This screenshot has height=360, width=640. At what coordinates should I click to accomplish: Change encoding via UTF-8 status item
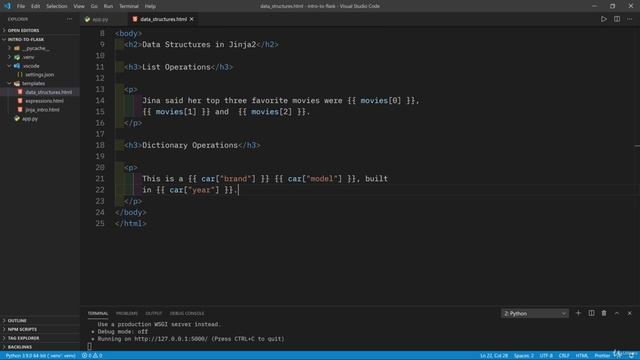[546, 356]
